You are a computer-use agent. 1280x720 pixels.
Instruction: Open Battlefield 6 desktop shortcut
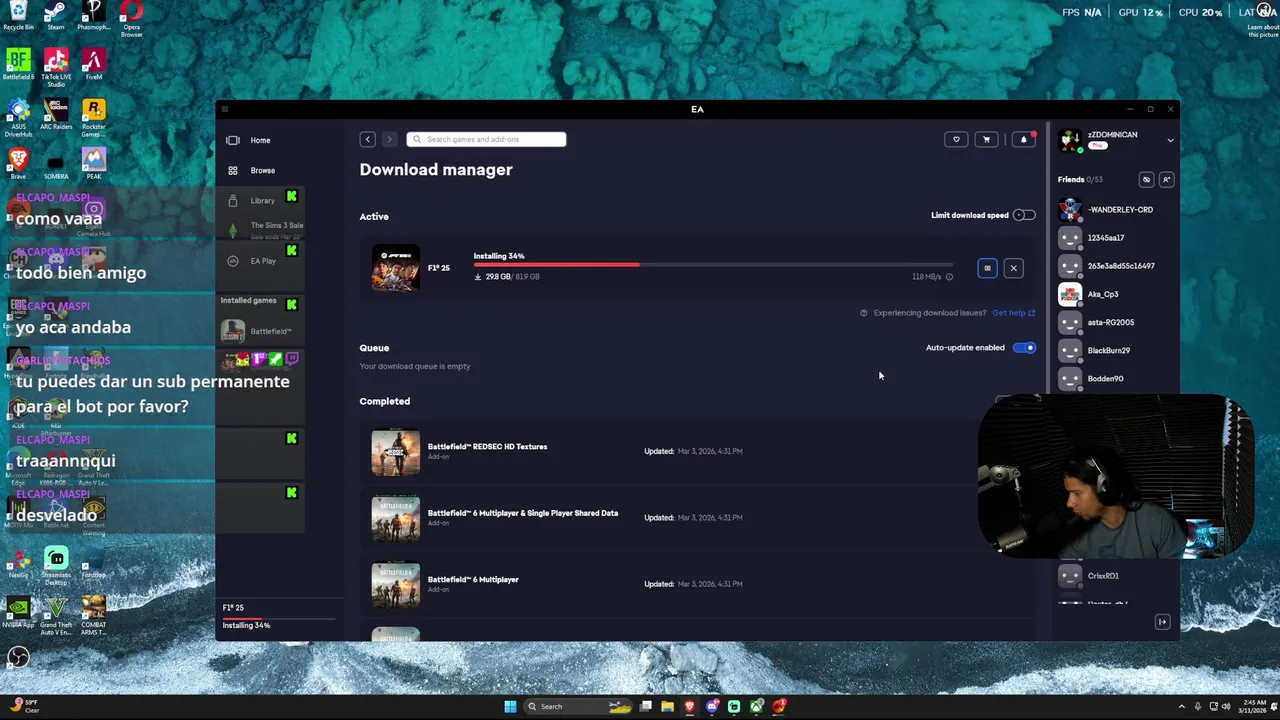coord(18,64)
